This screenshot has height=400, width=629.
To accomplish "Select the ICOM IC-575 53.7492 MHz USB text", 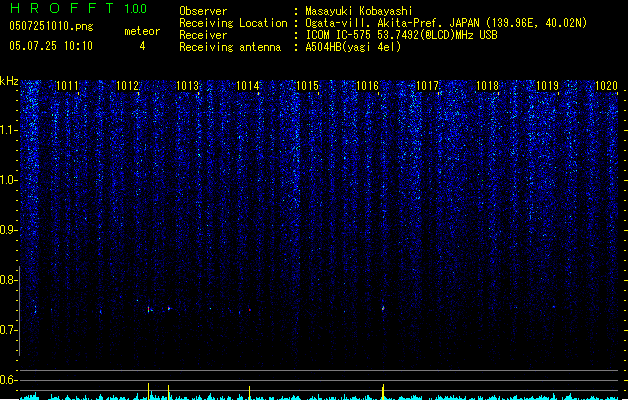I will pos(402,35).
